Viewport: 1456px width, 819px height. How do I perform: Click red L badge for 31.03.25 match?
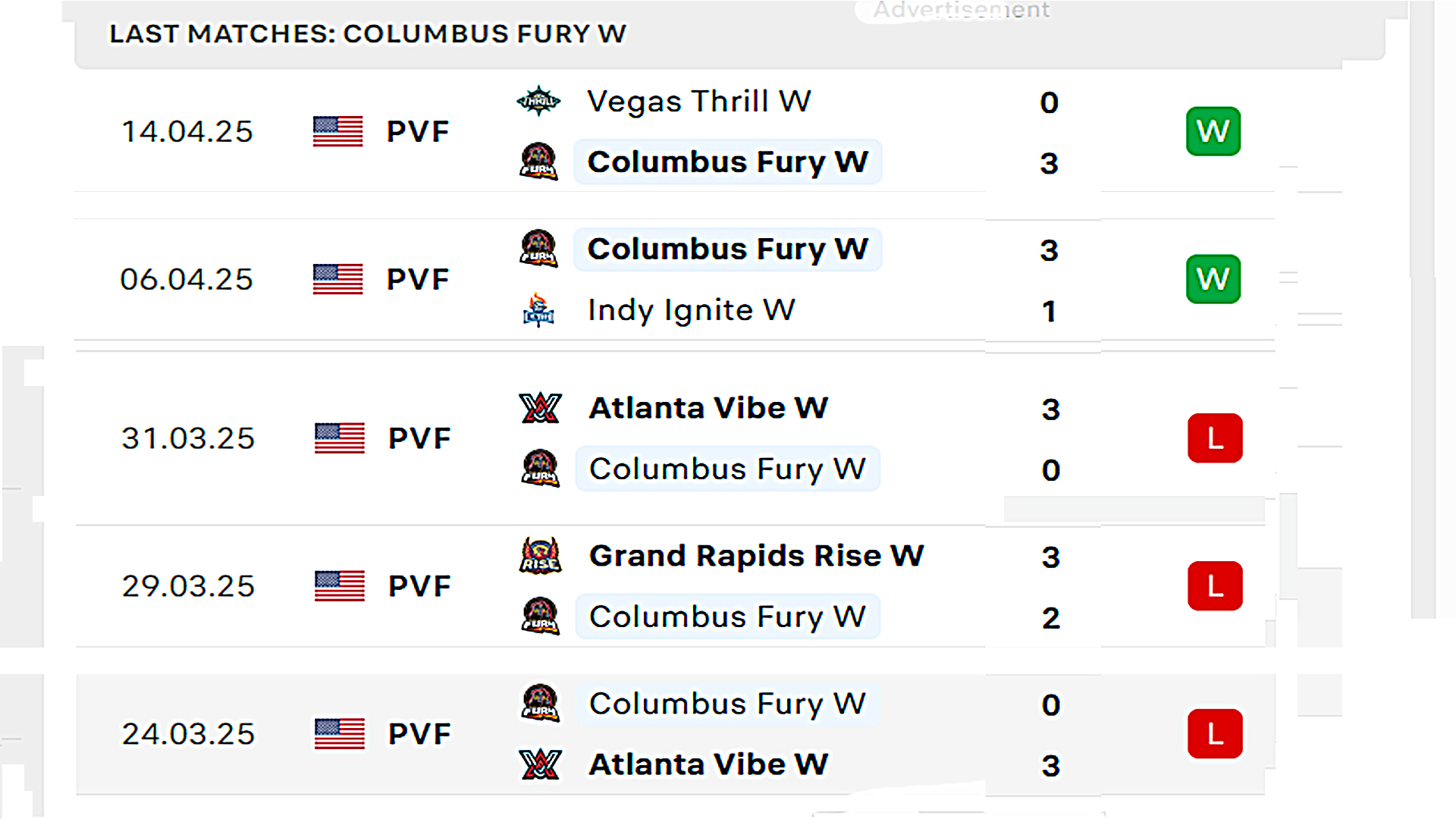1215,438
